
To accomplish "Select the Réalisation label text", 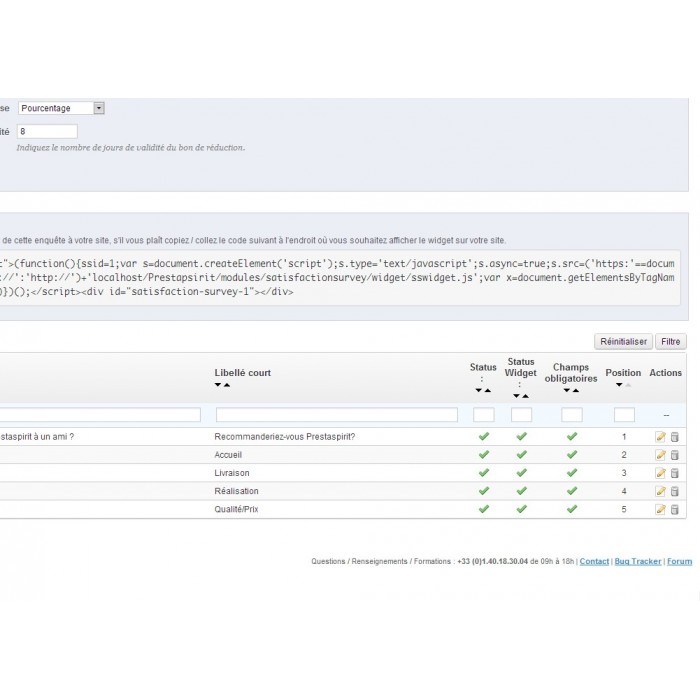I will 236,491.
